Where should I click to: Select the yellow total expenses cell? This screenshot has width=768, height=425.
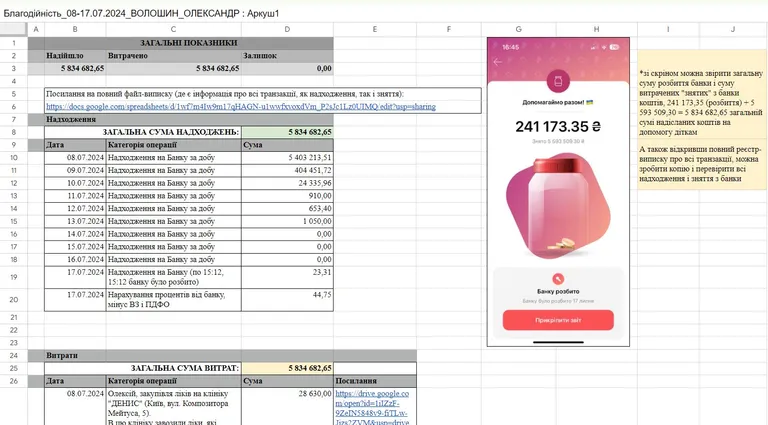pyautogui.click(x=287, y=368)
